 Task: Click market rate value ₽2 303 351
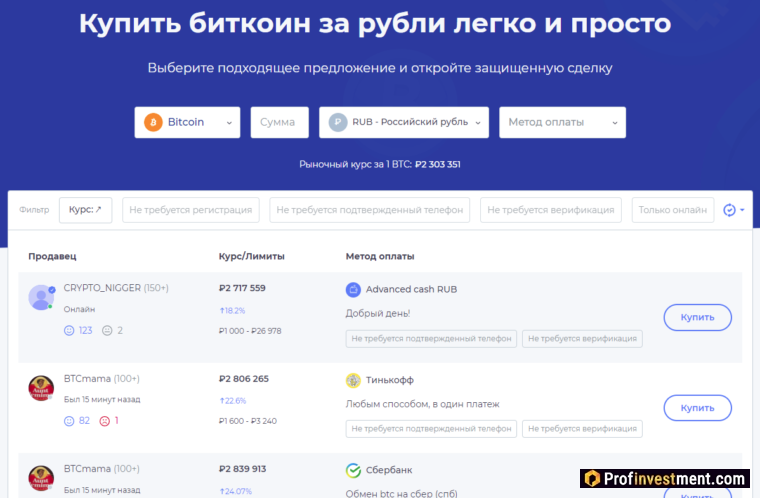438,164
